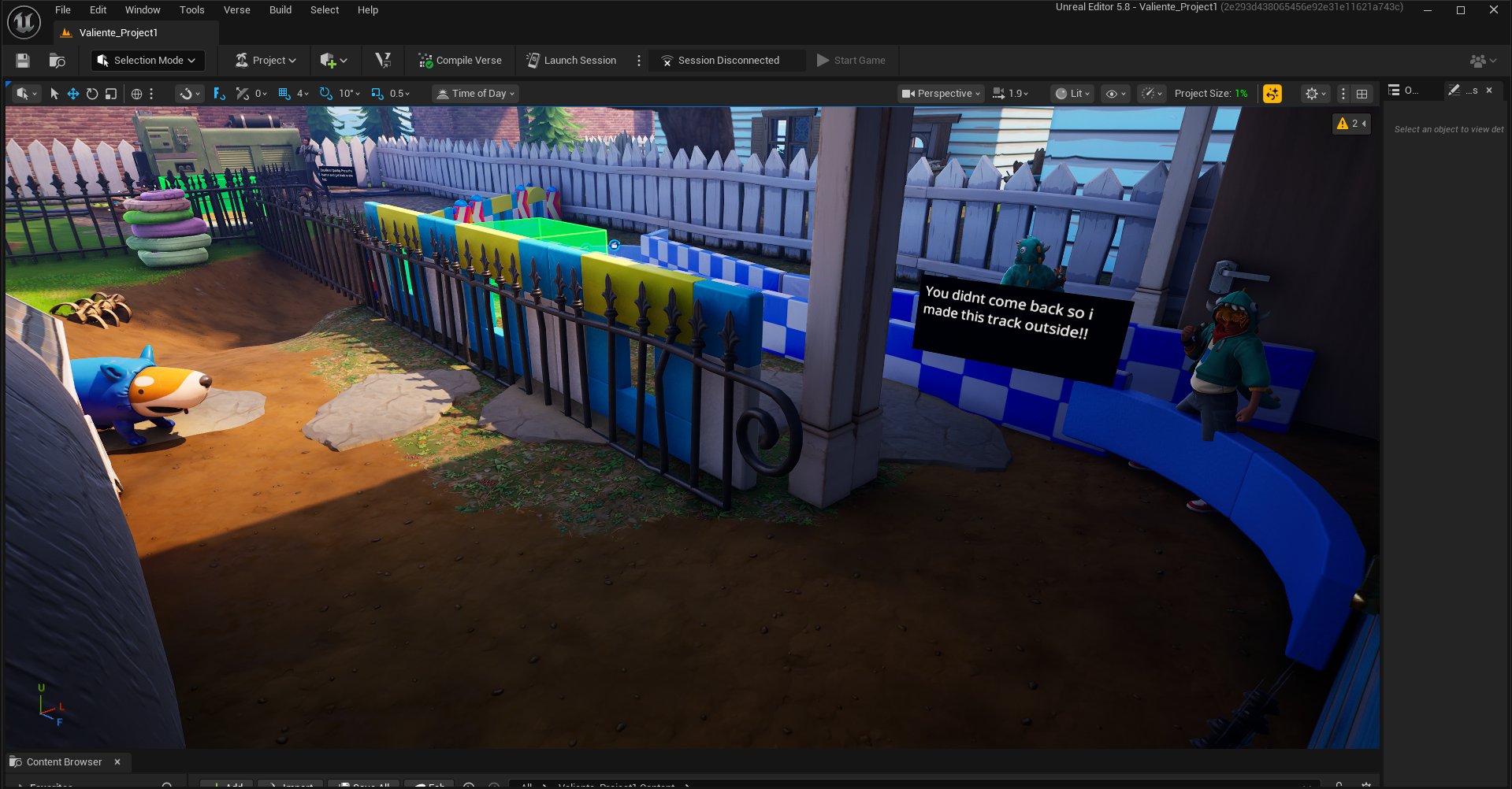Click the Unreal Engine logo icon
This screenshot has width=1512, height=789.
click(24, 22)
